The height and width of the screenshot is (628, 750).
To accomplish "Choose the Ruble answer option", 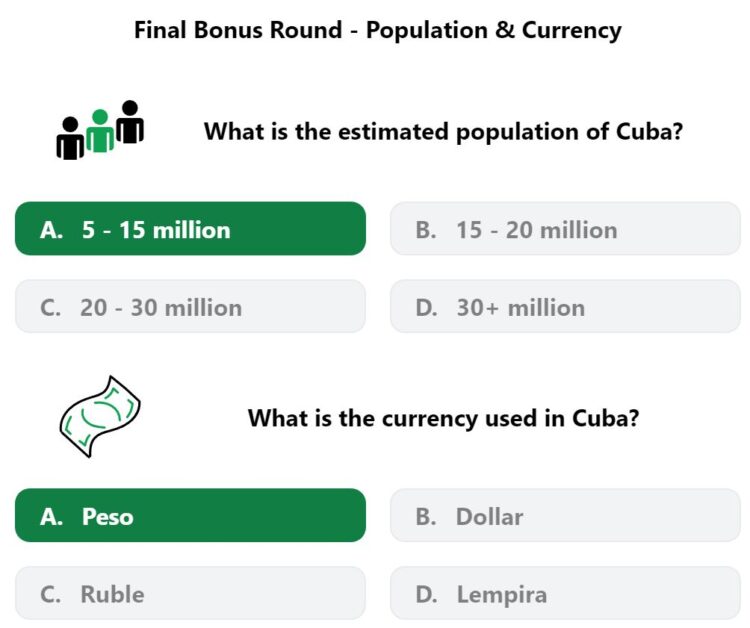I will tap(190, 593).
